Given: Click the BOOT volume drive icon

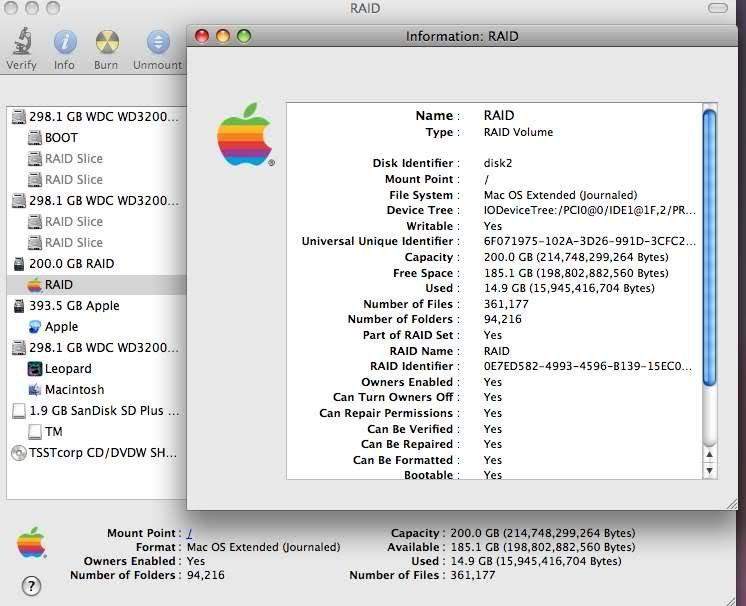Looking at the screenshot, I should pos(35,137).
